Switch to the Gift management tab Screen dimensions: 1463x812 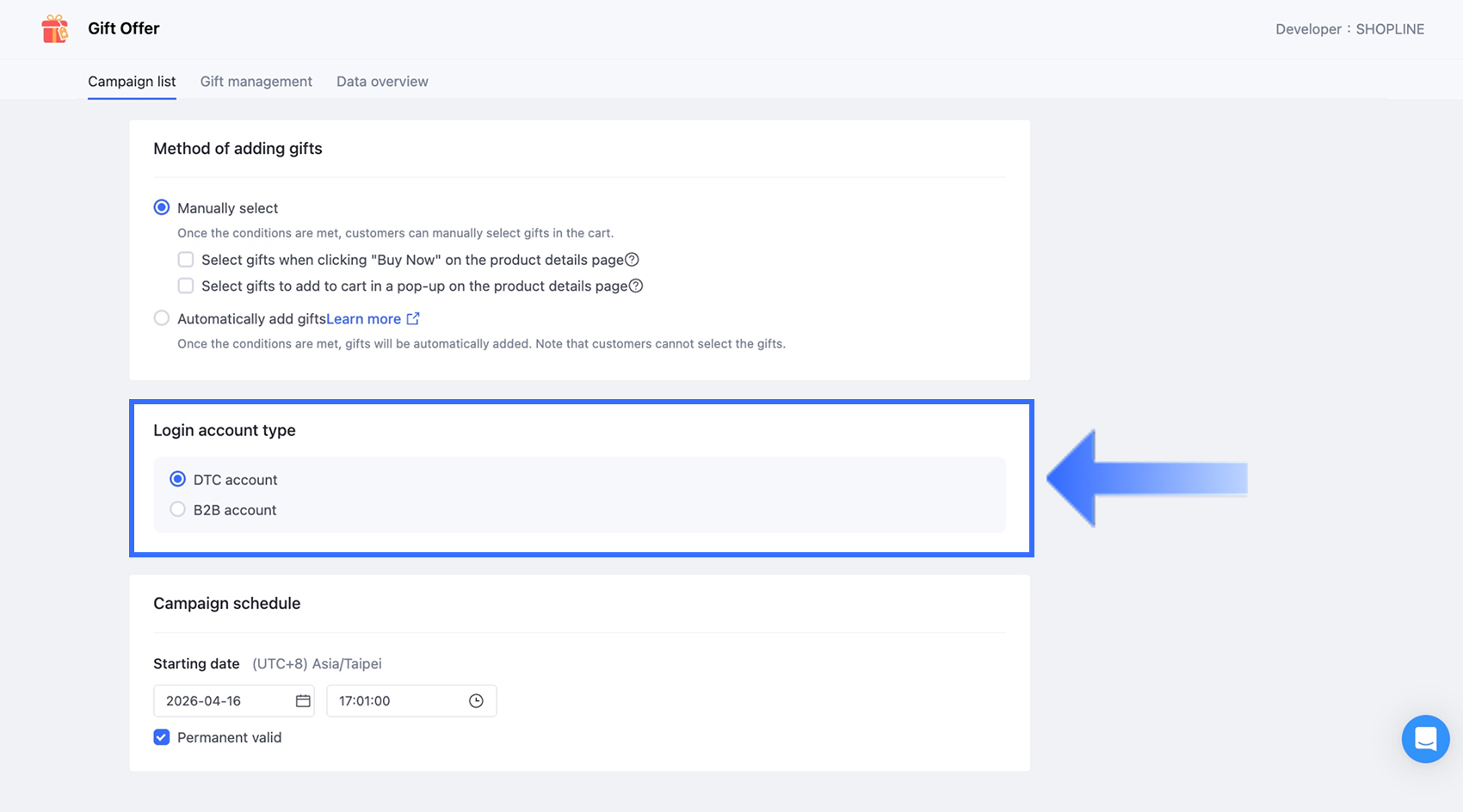click(256, 82)
